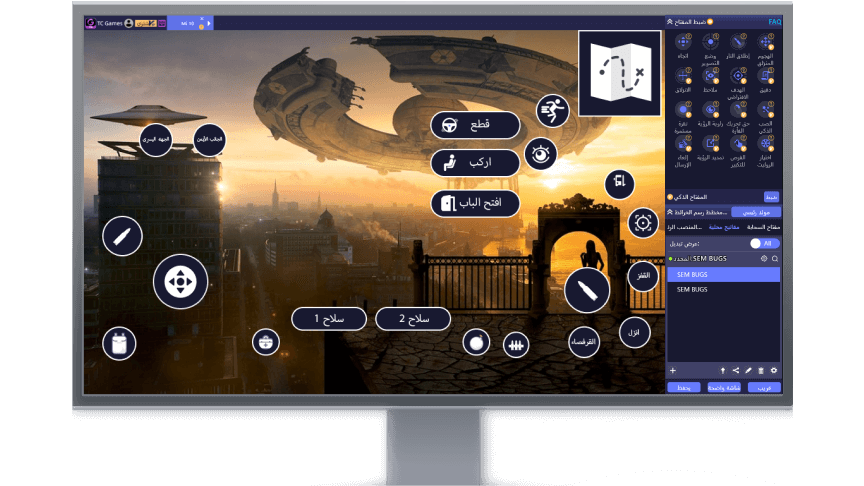Click the شاشة واضحة button
Image resolution: width=864 pixels, height=486 pixels.
(724, 387)
